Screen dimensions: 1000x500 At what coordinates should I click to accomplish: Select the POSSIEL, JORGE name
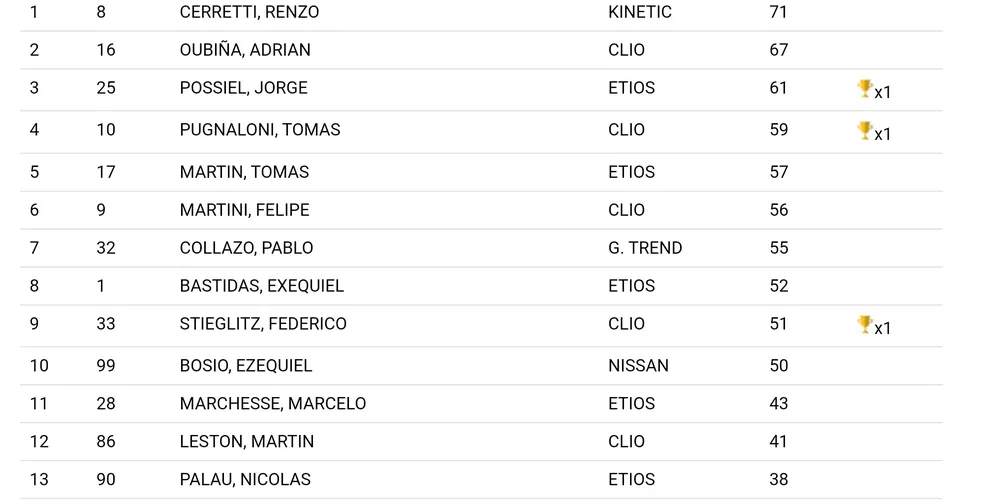click(x=243, y=88)
